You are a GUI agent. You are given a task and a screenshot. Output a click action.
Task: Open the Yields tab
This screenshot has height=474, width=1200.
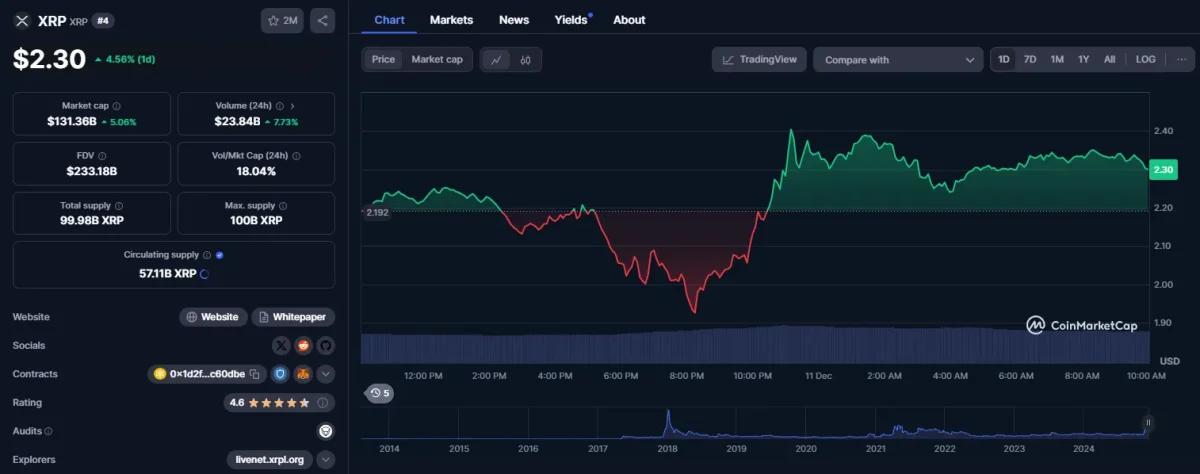click(x=571, y=20)
